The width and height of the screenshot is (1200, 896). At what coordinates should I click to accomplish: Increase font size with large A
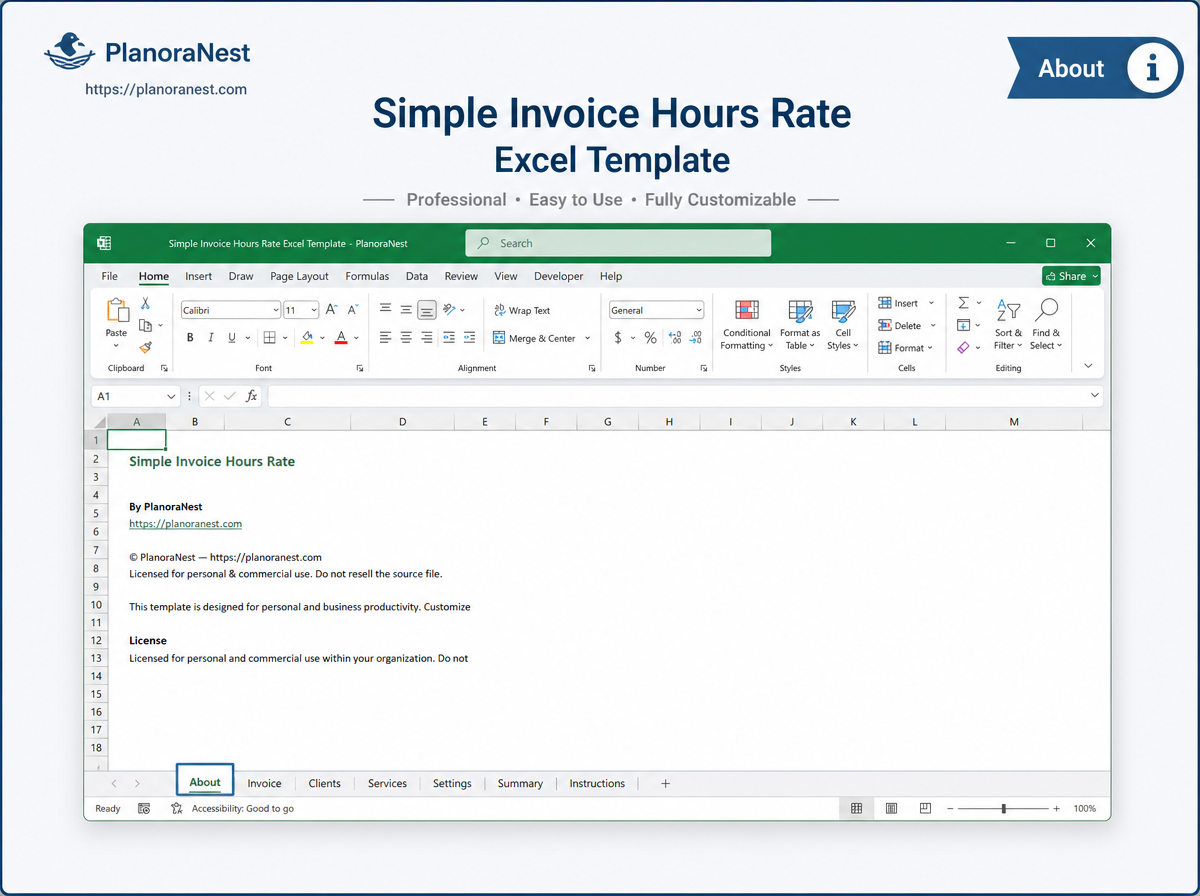tap(332, 310)
